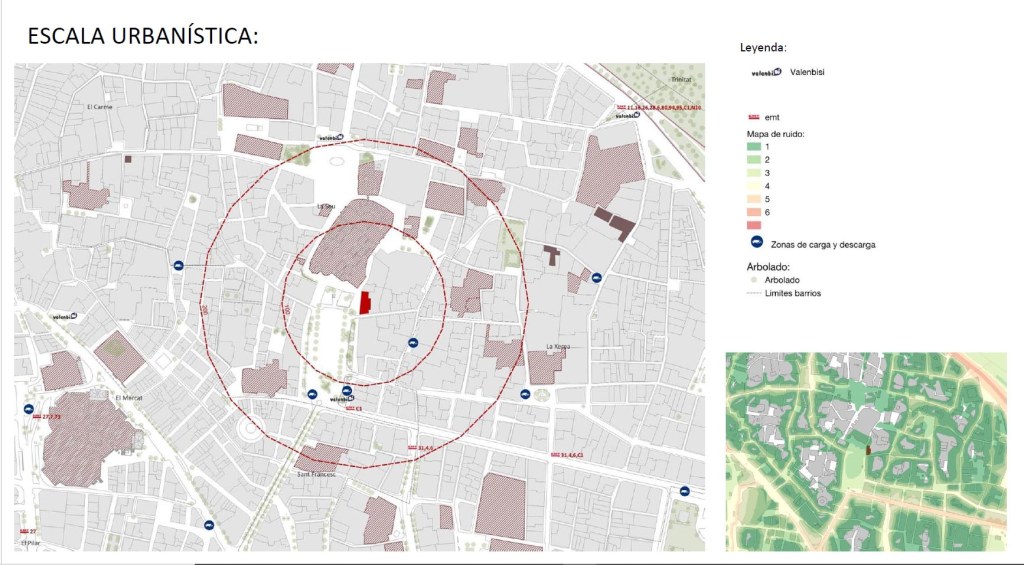This screenshot has width=1024, height=565.
Task: Open the noise map thumbnail
Action: pos(865,451)
